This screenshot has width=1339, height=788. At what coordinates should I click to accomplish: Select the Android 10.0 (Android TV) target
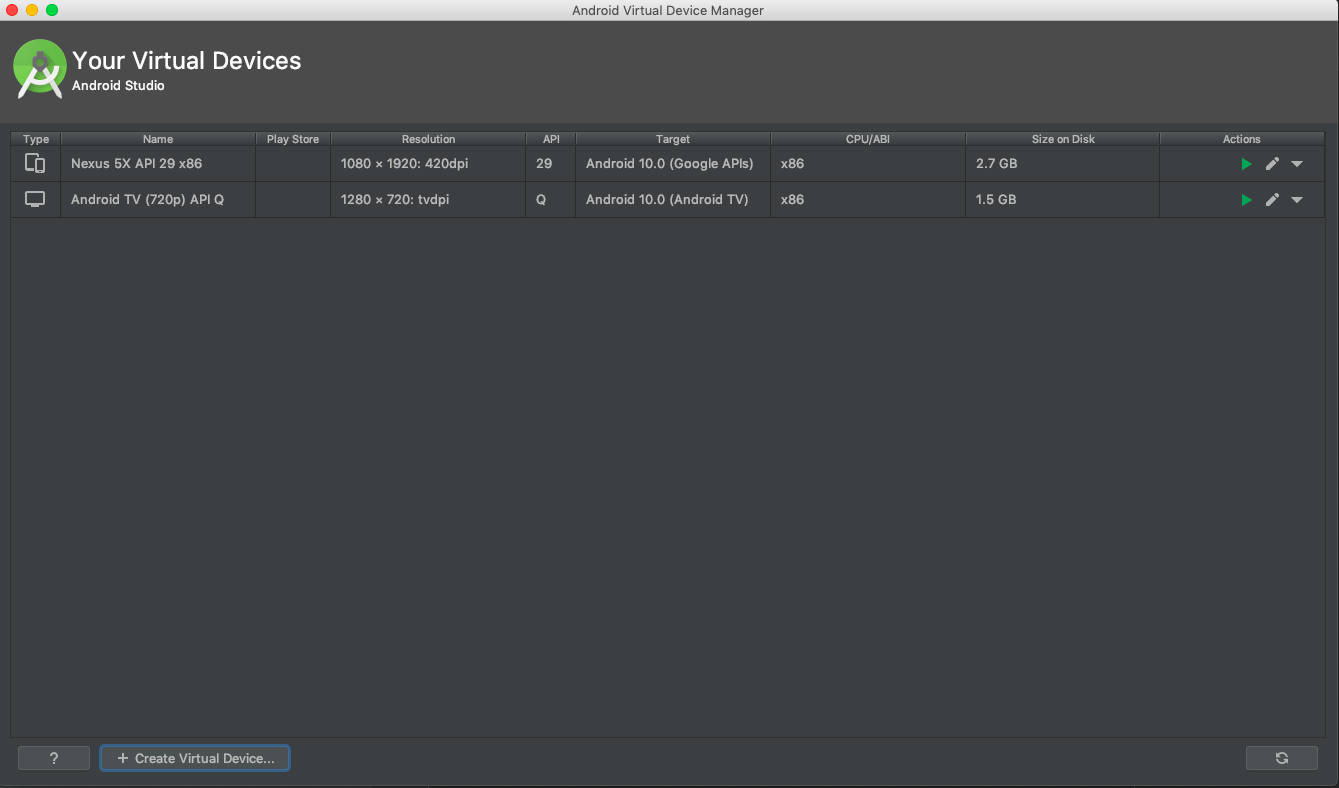[x=667, y=199]
